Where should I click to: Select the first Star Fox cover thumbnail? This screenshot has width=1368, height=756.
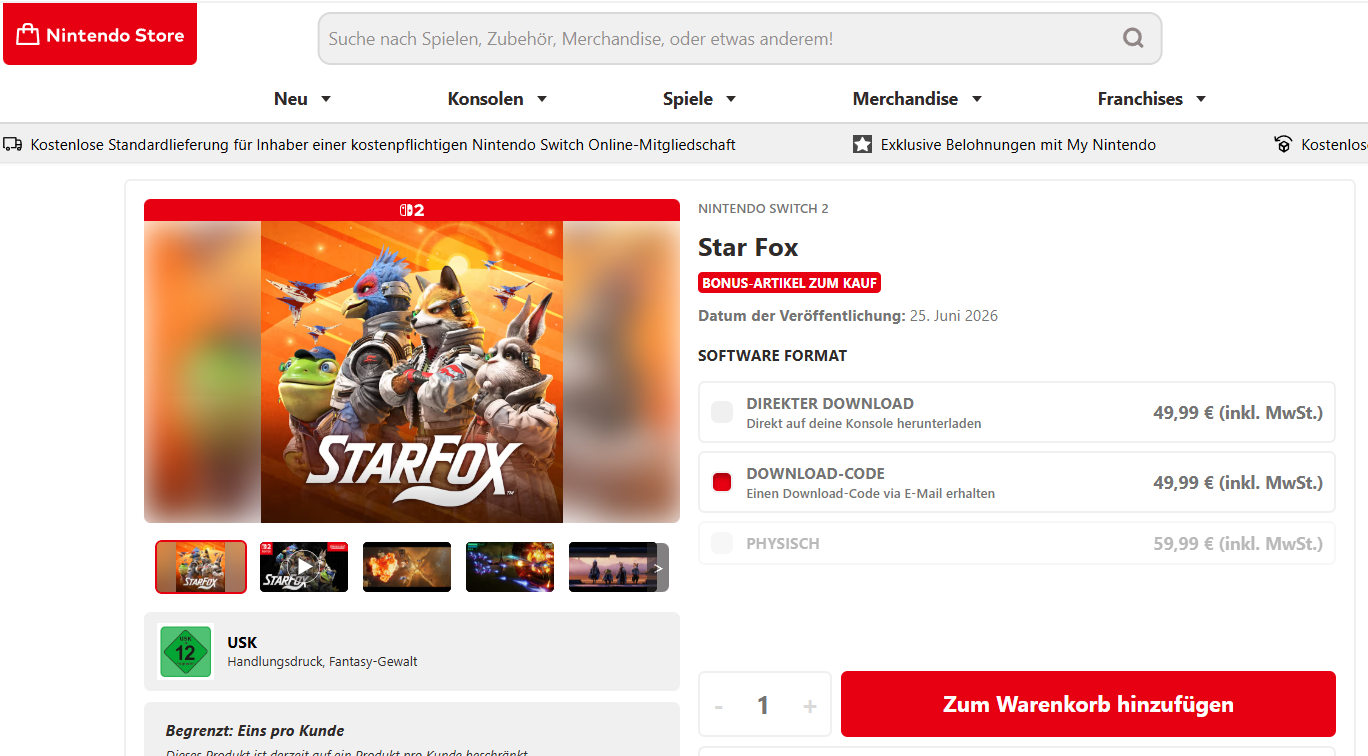point(201,567)
